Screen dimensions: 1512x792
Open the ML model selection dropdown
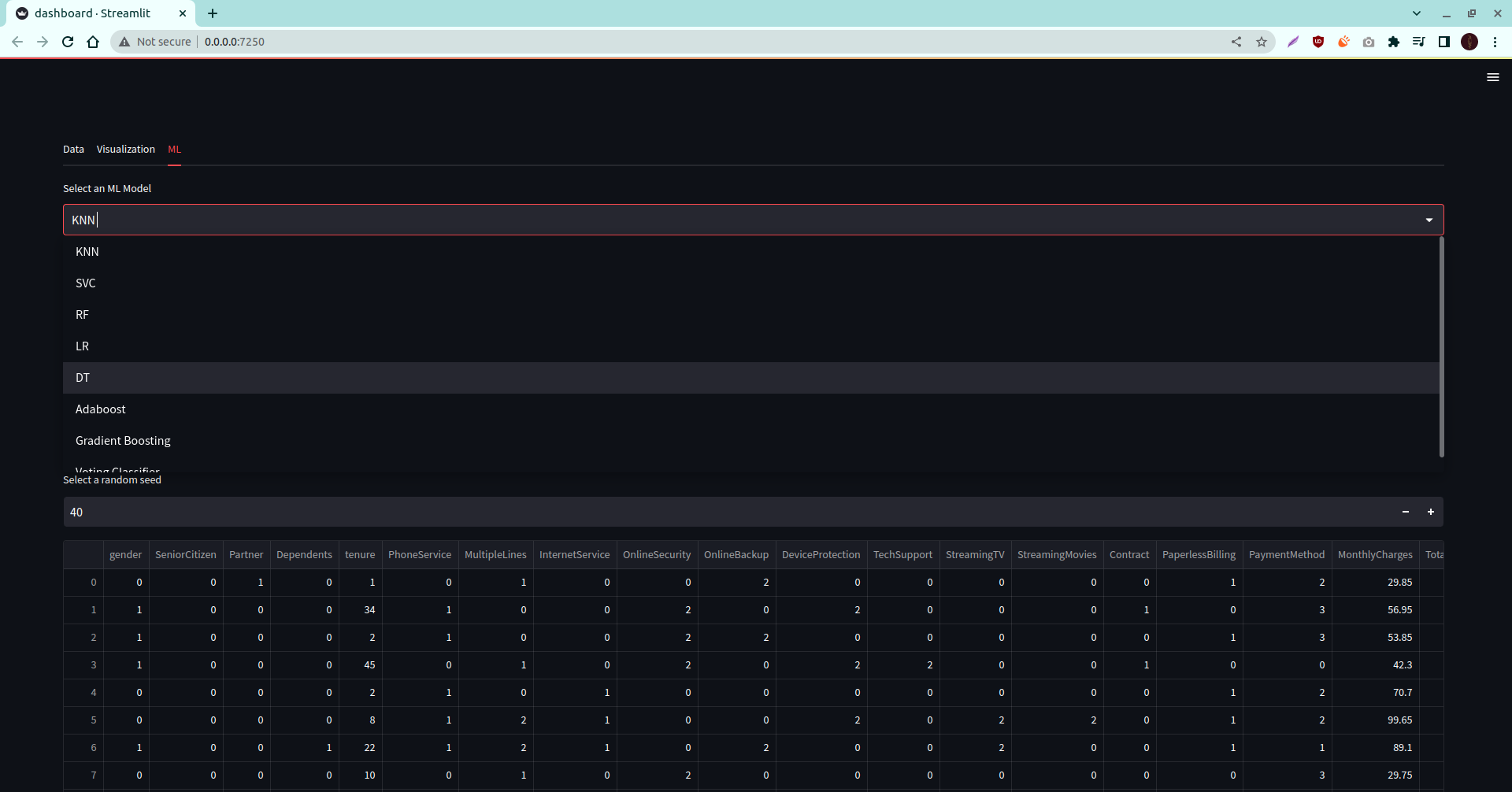pos(1429,220)
